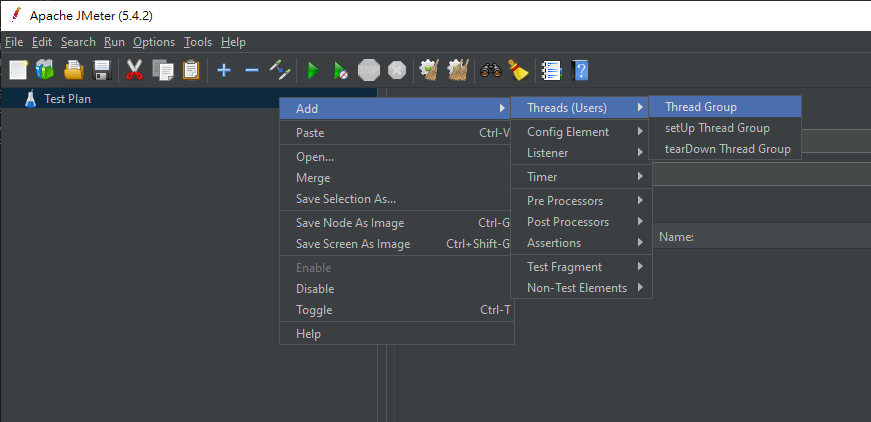The height and width of the screenshot is (422, 871).
Task: Open the Search menu
Action: 78,42
